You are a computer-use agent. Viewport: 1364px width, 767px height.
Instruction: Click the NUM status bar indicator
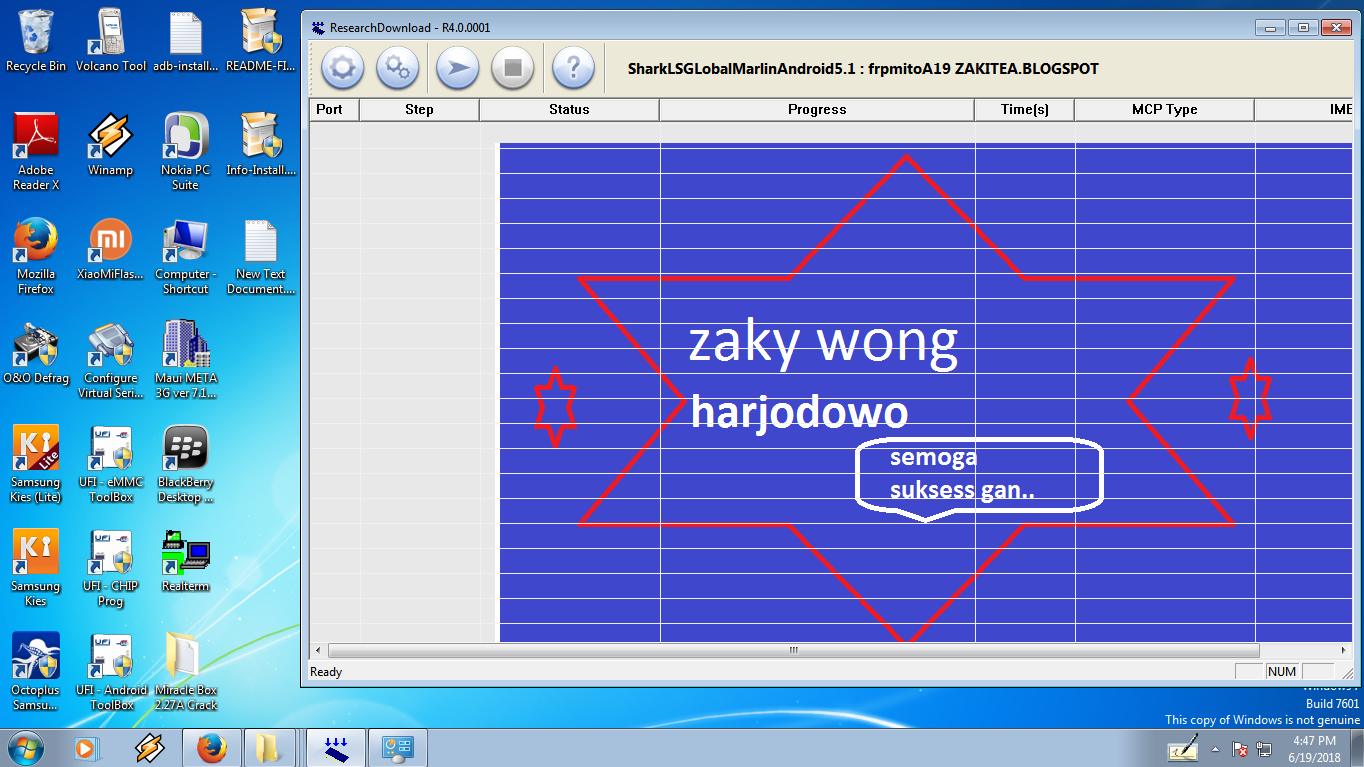point(1282,672)
